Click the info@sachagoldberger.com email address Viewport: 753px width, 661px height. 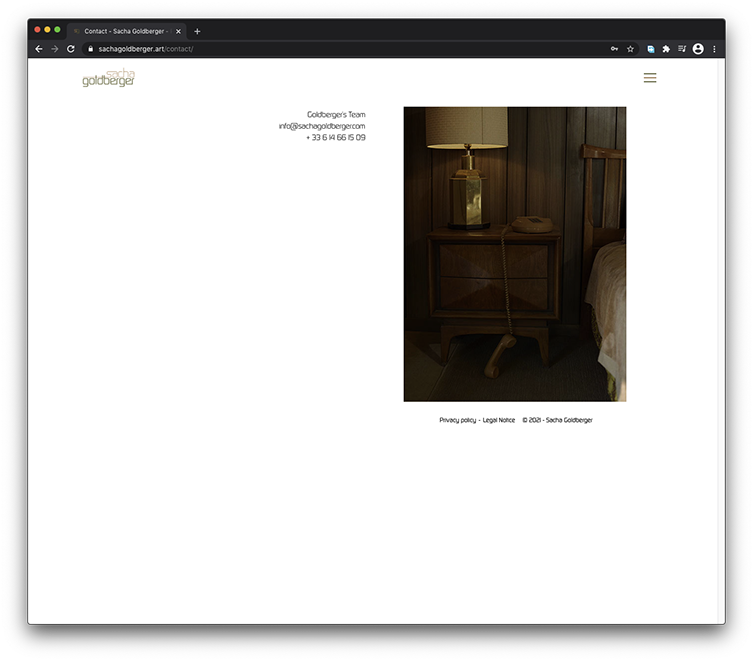[322, 126]
